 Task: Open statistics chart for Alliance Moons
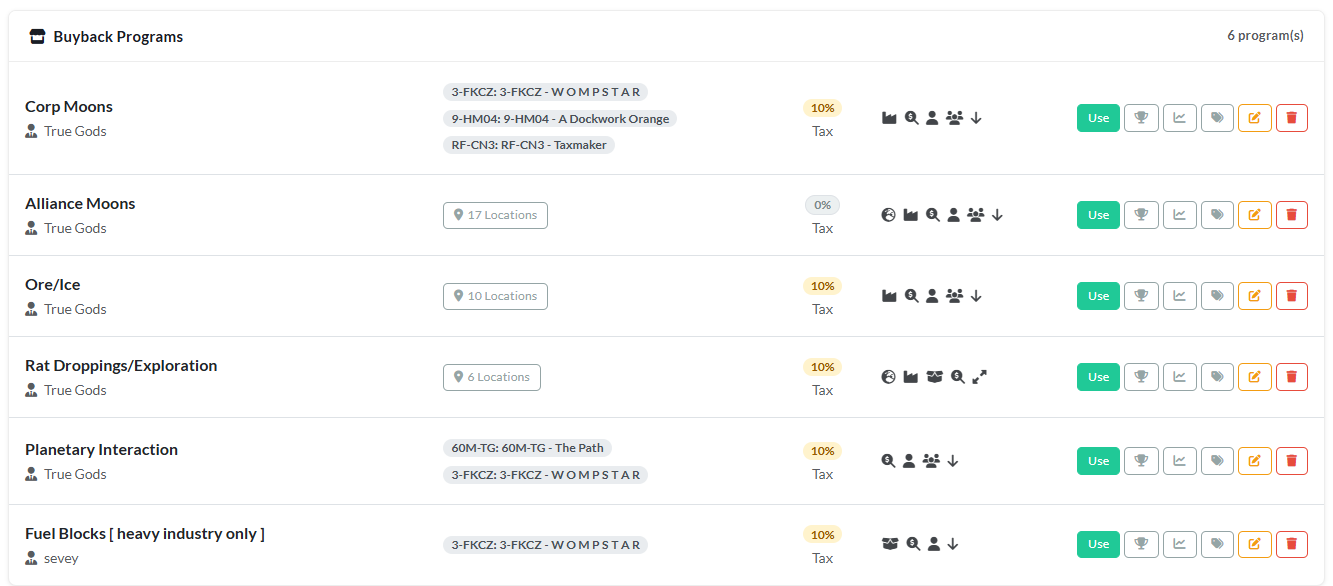[x=1180, y=215]
